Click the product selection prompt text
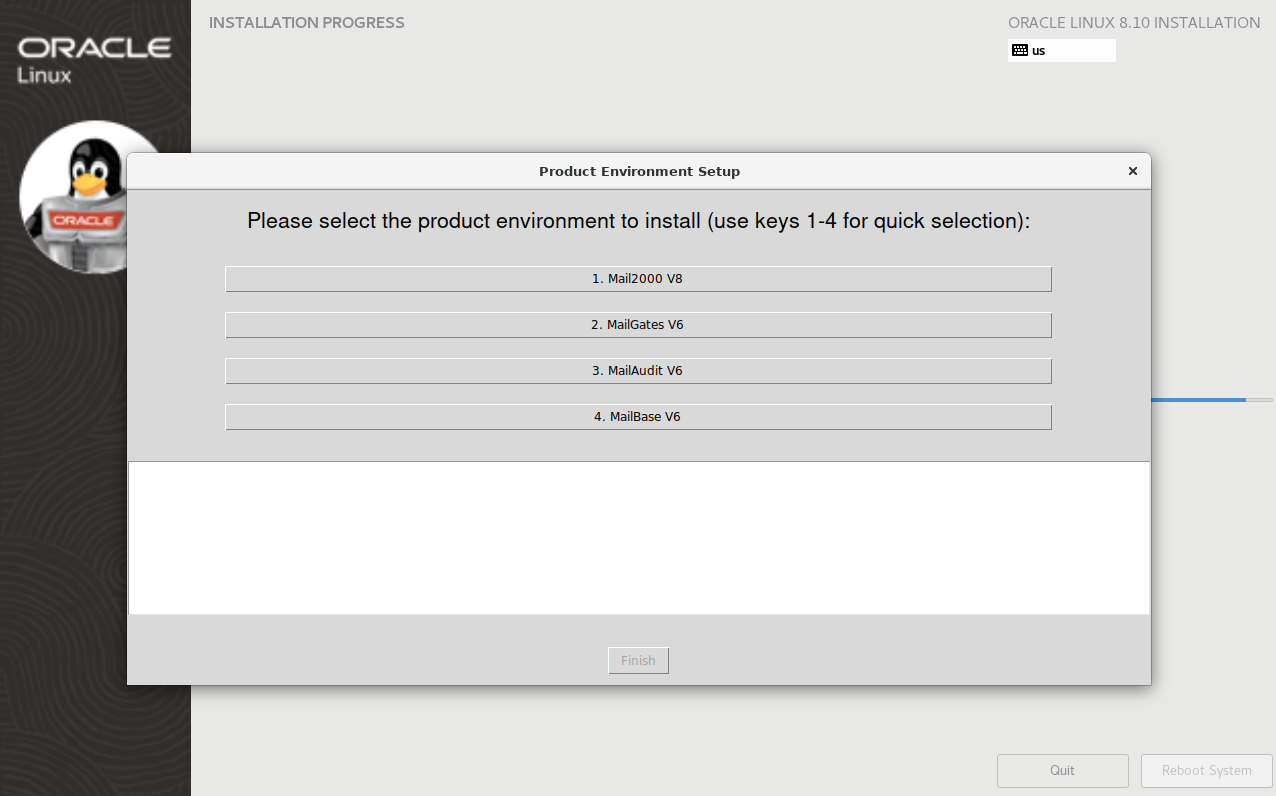The height and width of the screenshot is (796, 1276). (x=638, y=220)
